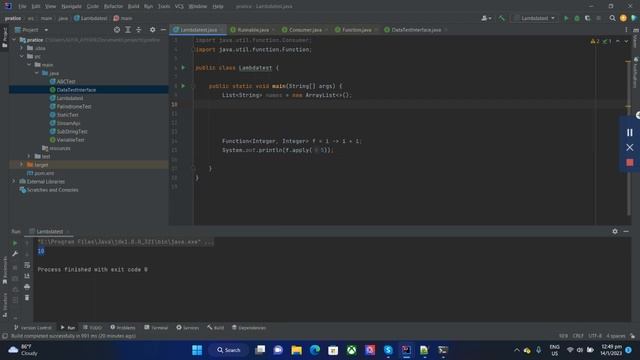Viewport: 640px width, 360px height.
Task: Expand the target folder
Action: tap(22, 164)
